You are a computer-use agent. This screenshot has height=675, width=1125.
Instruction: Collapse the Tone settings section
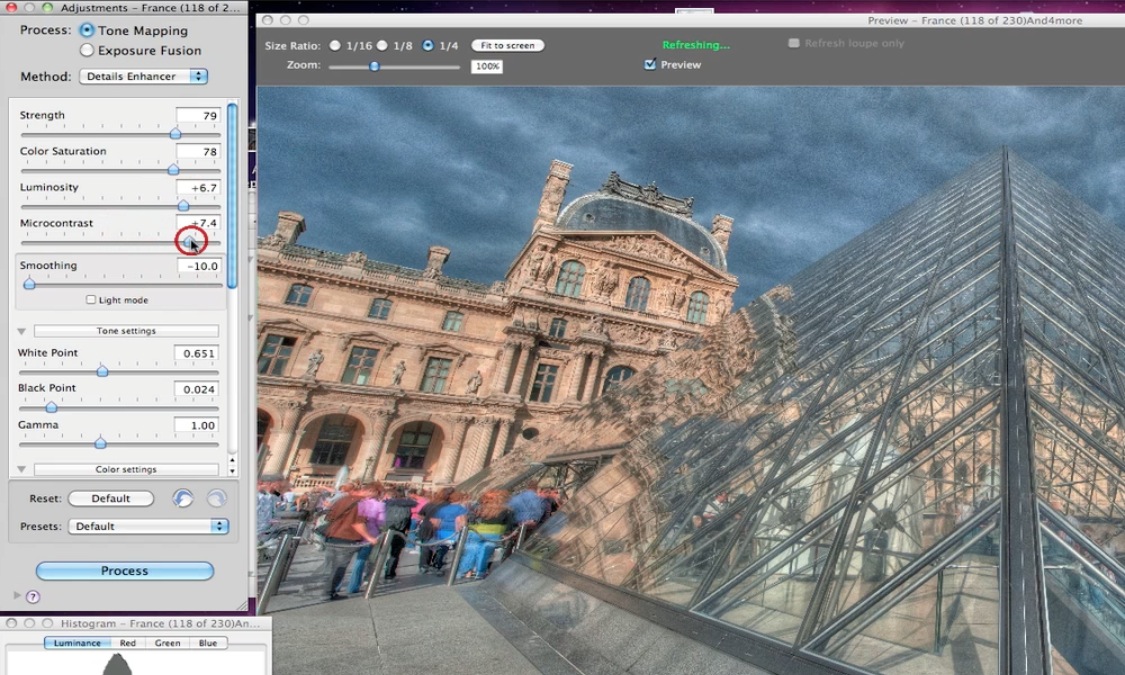click(x=21, y=331)
